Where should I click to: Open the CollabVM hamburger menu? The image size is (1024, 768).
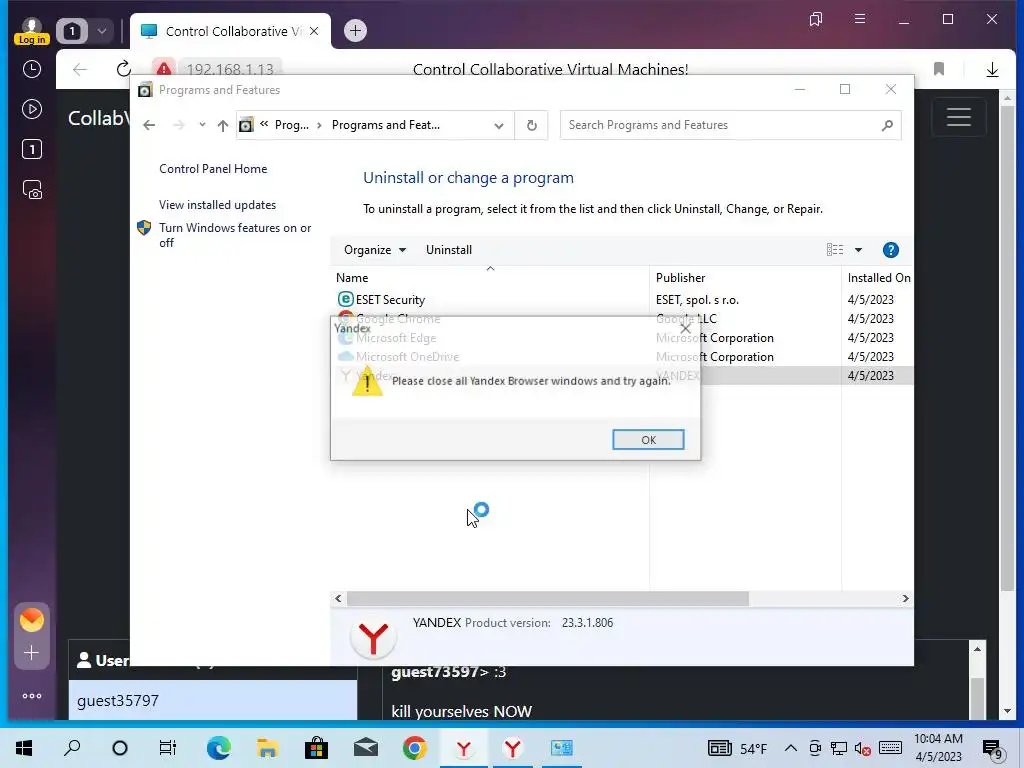(x=959, y=117)
